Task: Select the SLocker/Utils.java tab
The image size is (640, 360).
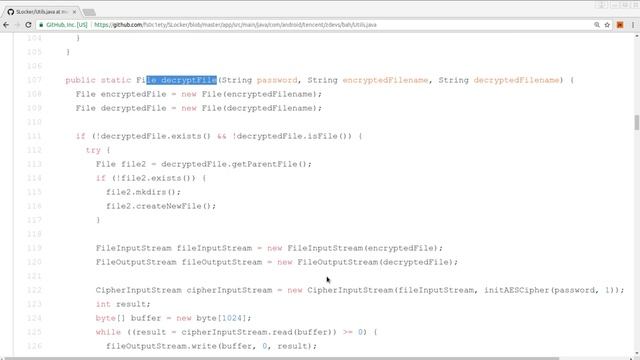Action: (x=41, y=12)
